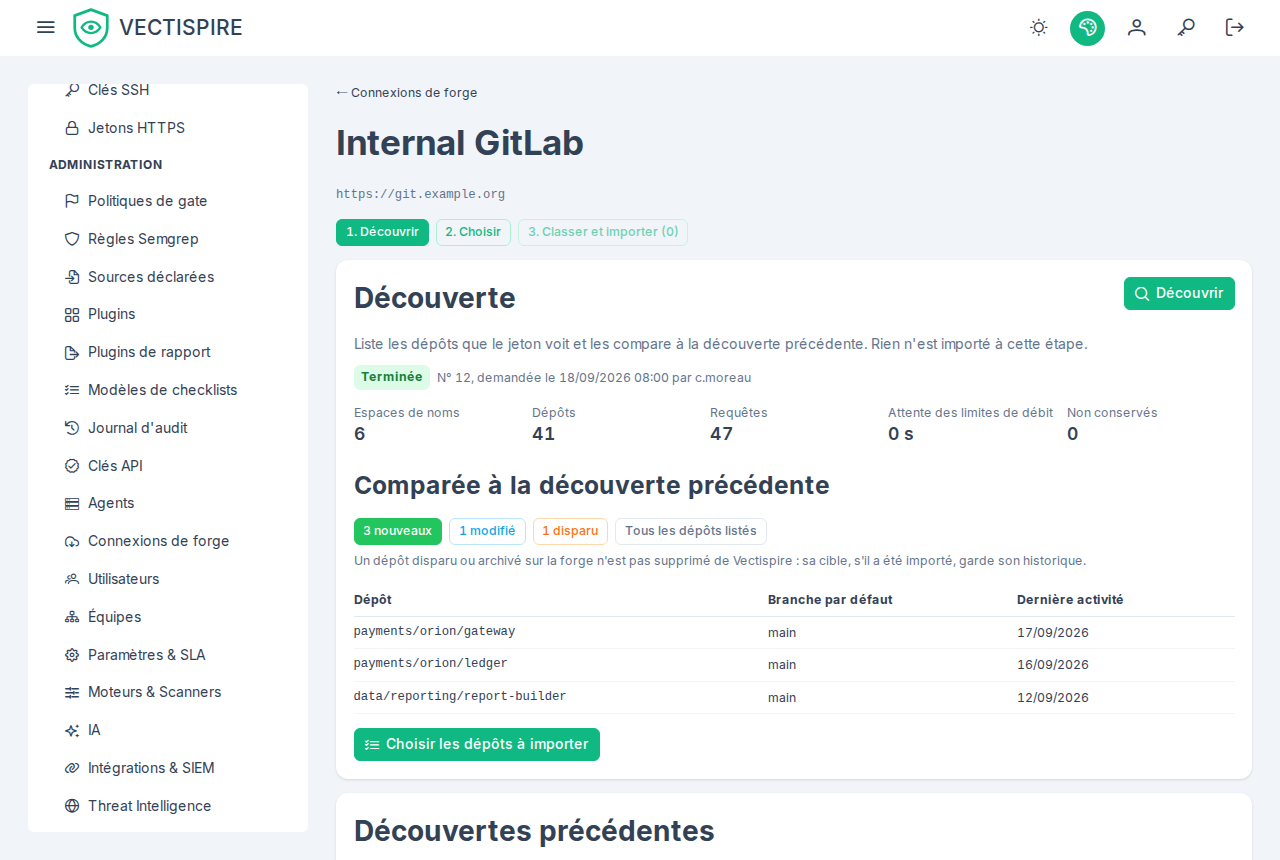
Task: Click payments/orion/ledger repository row
Action: (794, 665)
